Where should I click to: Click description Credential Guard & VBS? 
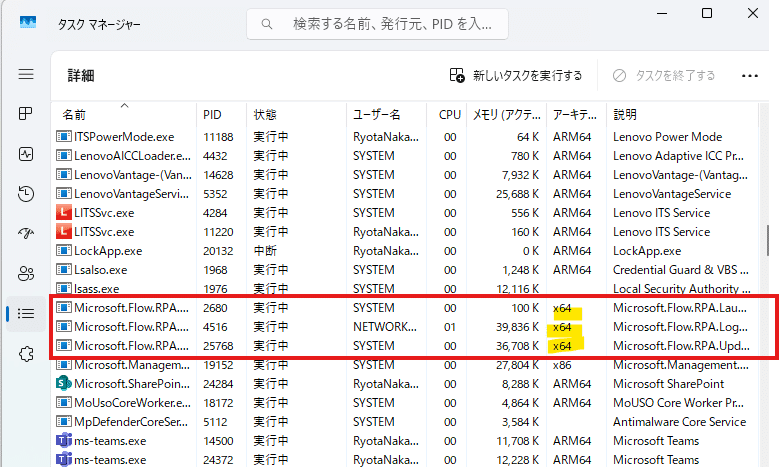[x=681, y=270]
